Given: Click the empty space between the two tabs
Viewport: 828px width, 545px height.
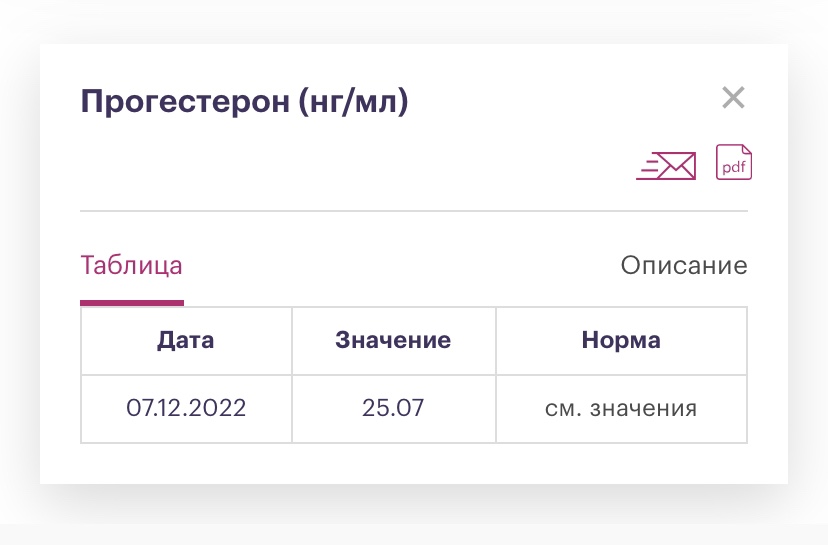Looking at the screenshot, I should (x=400, y=266).
